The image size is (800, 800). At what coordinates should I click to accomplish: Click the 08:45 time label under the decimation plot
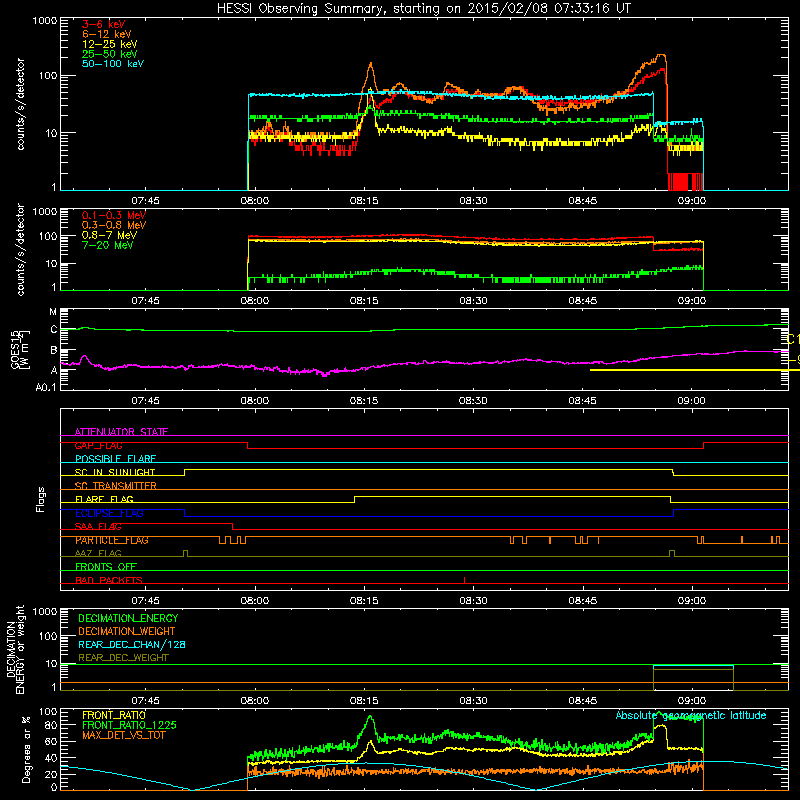[x=582, y=701]
